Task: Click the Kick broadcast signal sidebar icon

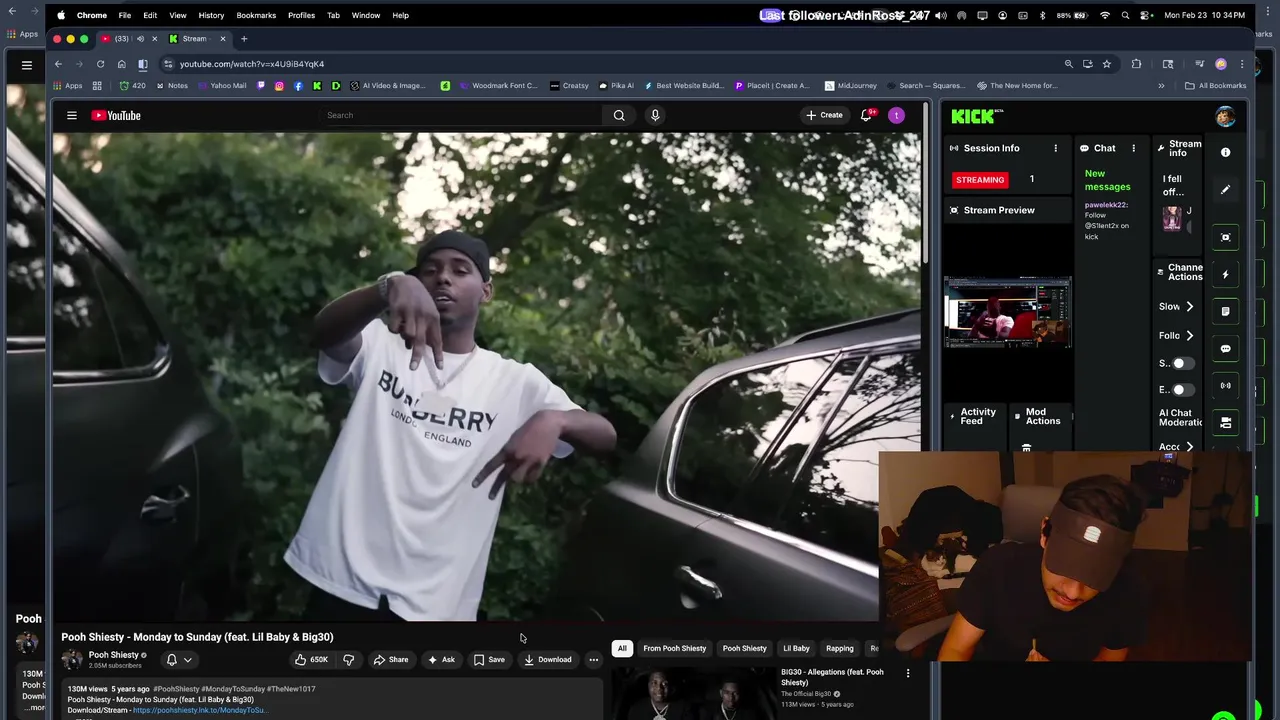Action: click(x=1225, y=385)
